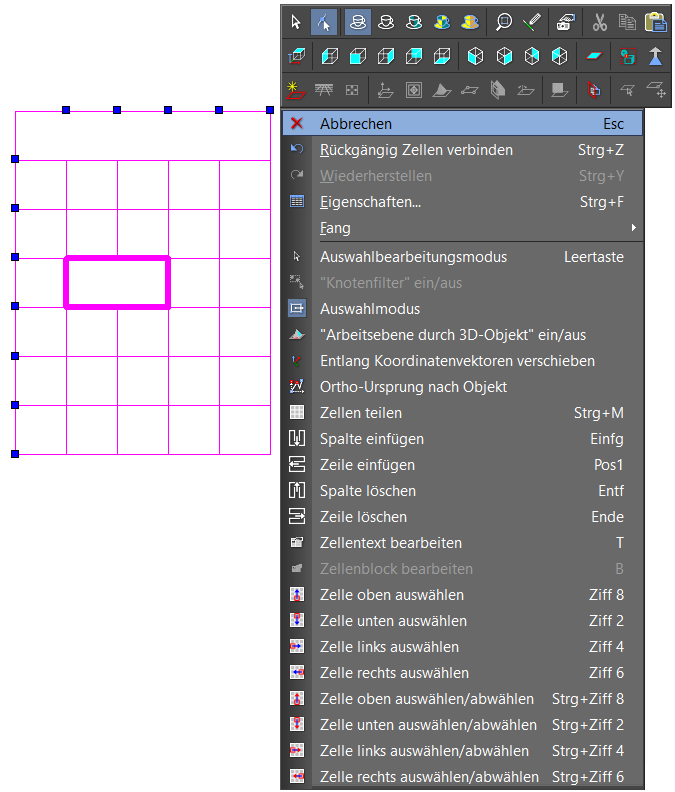This screenshot has height=792, width=675.
Task: Click the top-right blue handle of the table
Action: pos(270,110)
